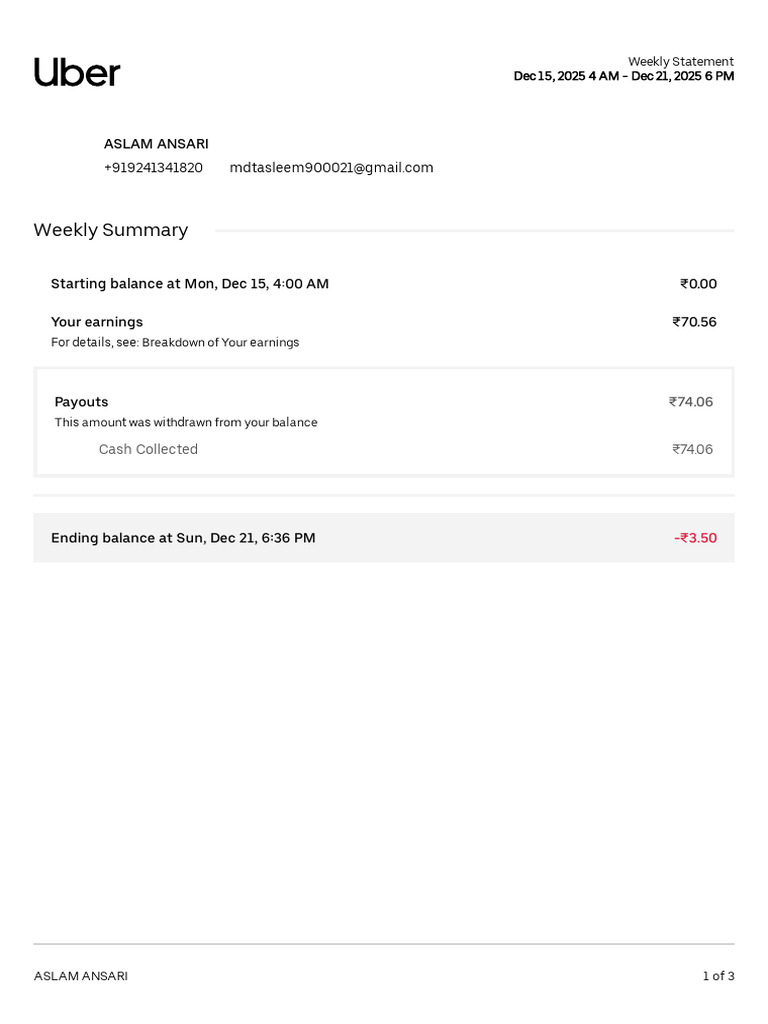Screen dimensions: 768x1024
Task: Open the Breakdown of Your earnings link
Action: click(x=221, y=342)
